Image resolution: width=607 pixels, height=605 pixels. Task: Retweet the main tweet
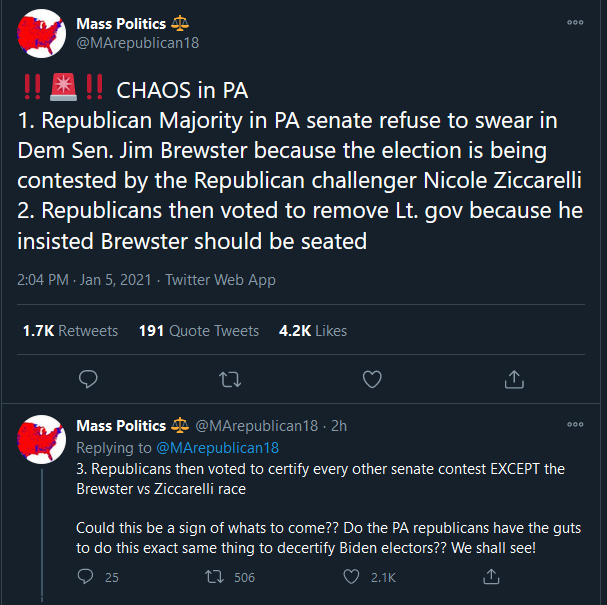pyautogui.click(x=230, y=379)
